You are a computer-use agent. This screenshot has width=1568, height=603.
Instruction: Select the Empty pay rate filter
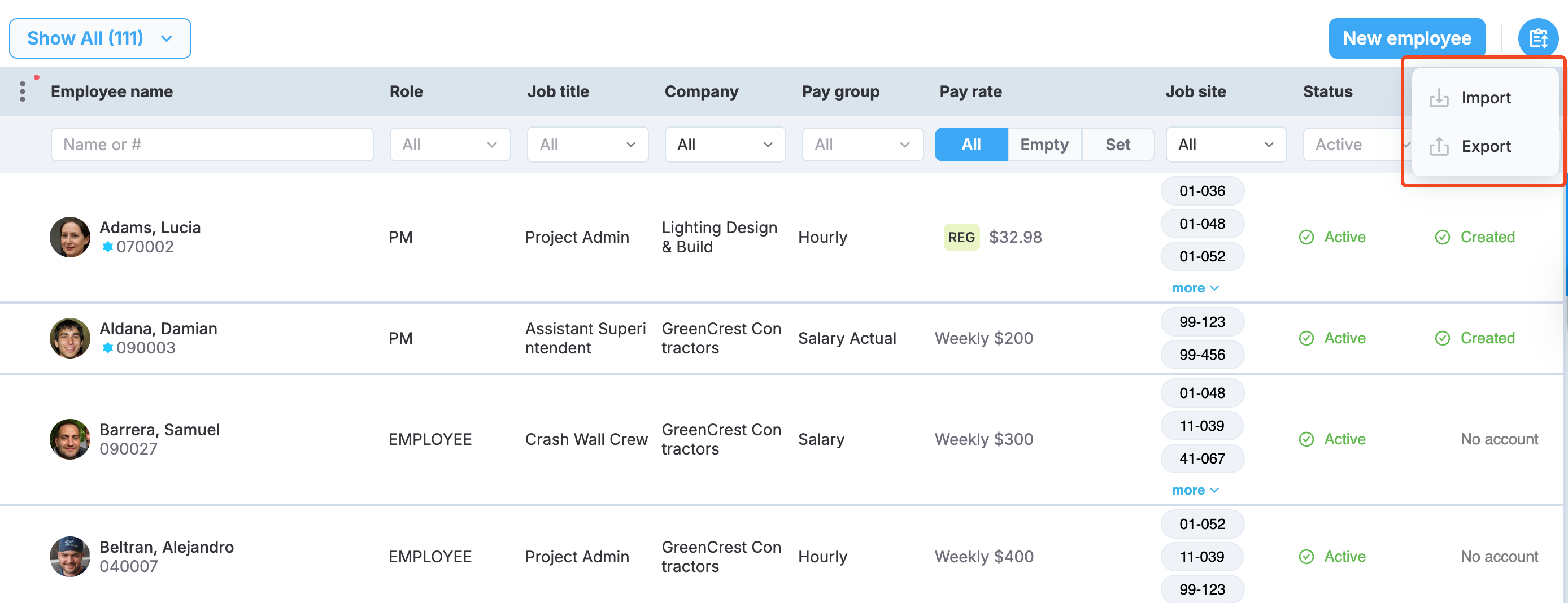pos(1044,144)
